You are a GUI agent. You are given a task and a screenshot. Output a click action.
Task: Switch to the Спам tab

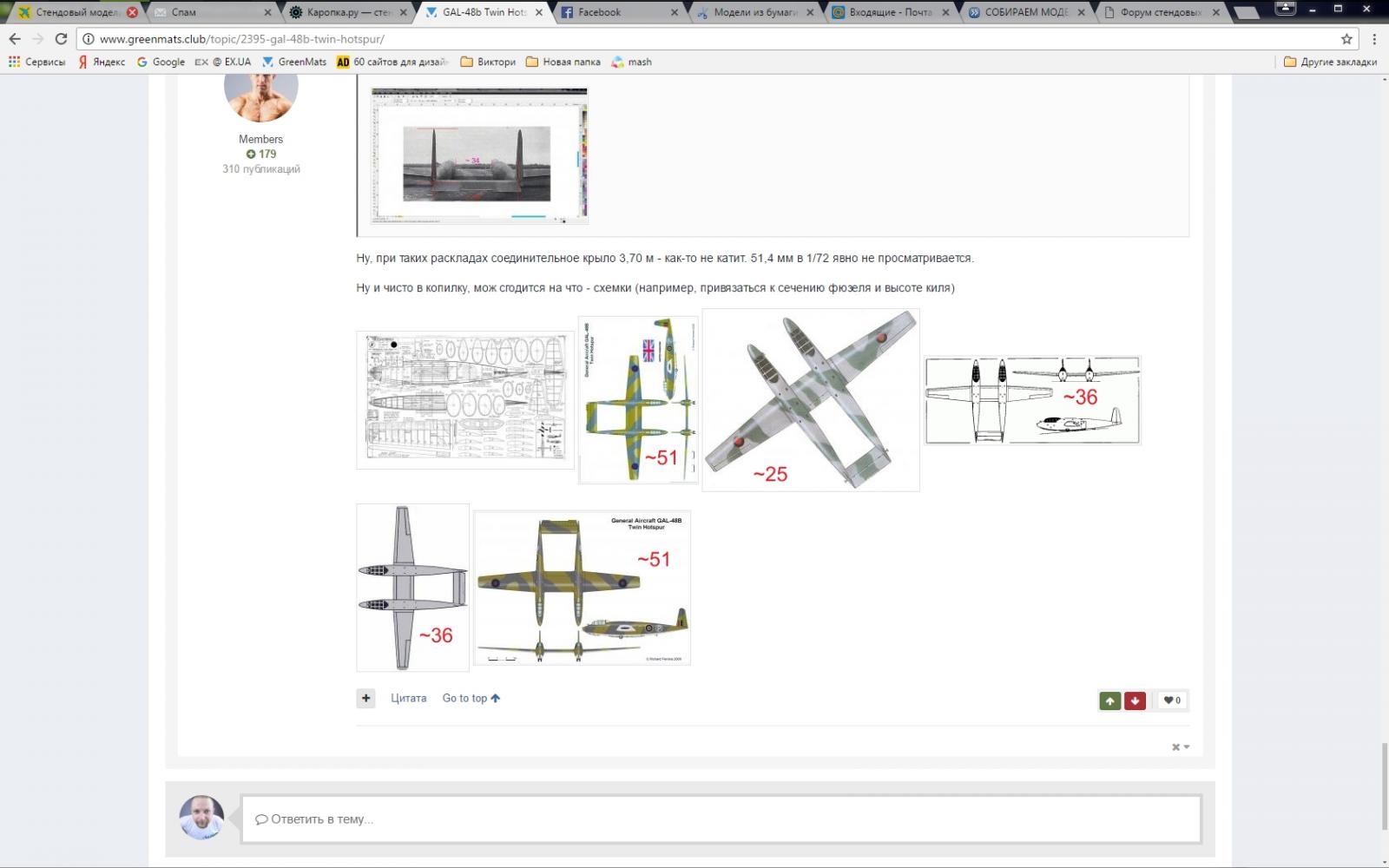208,12
